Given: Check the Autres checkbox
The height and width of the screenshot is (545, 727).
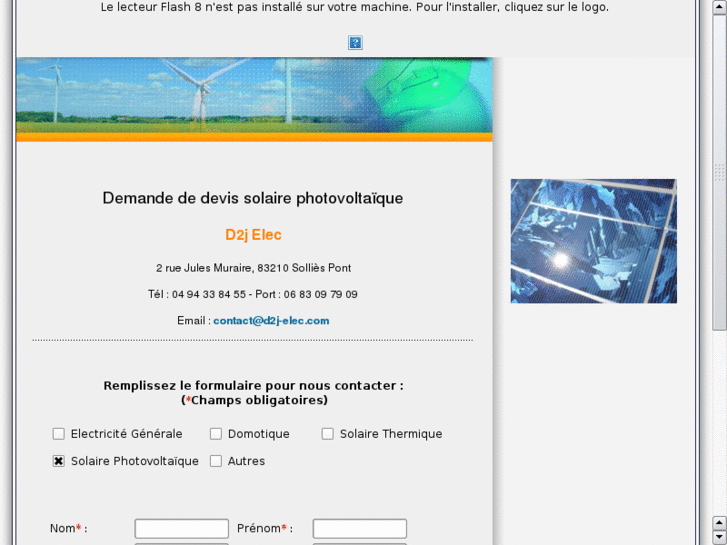Looking at the screenshot, I should (216, 461).
